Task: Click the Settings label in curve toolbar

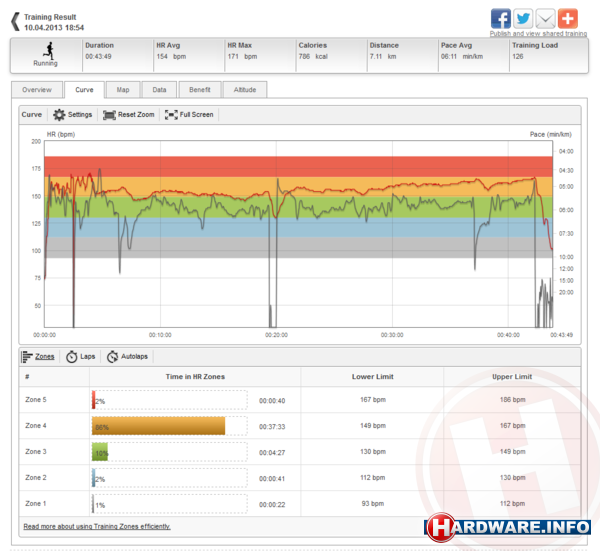Action: click(80, 114)
